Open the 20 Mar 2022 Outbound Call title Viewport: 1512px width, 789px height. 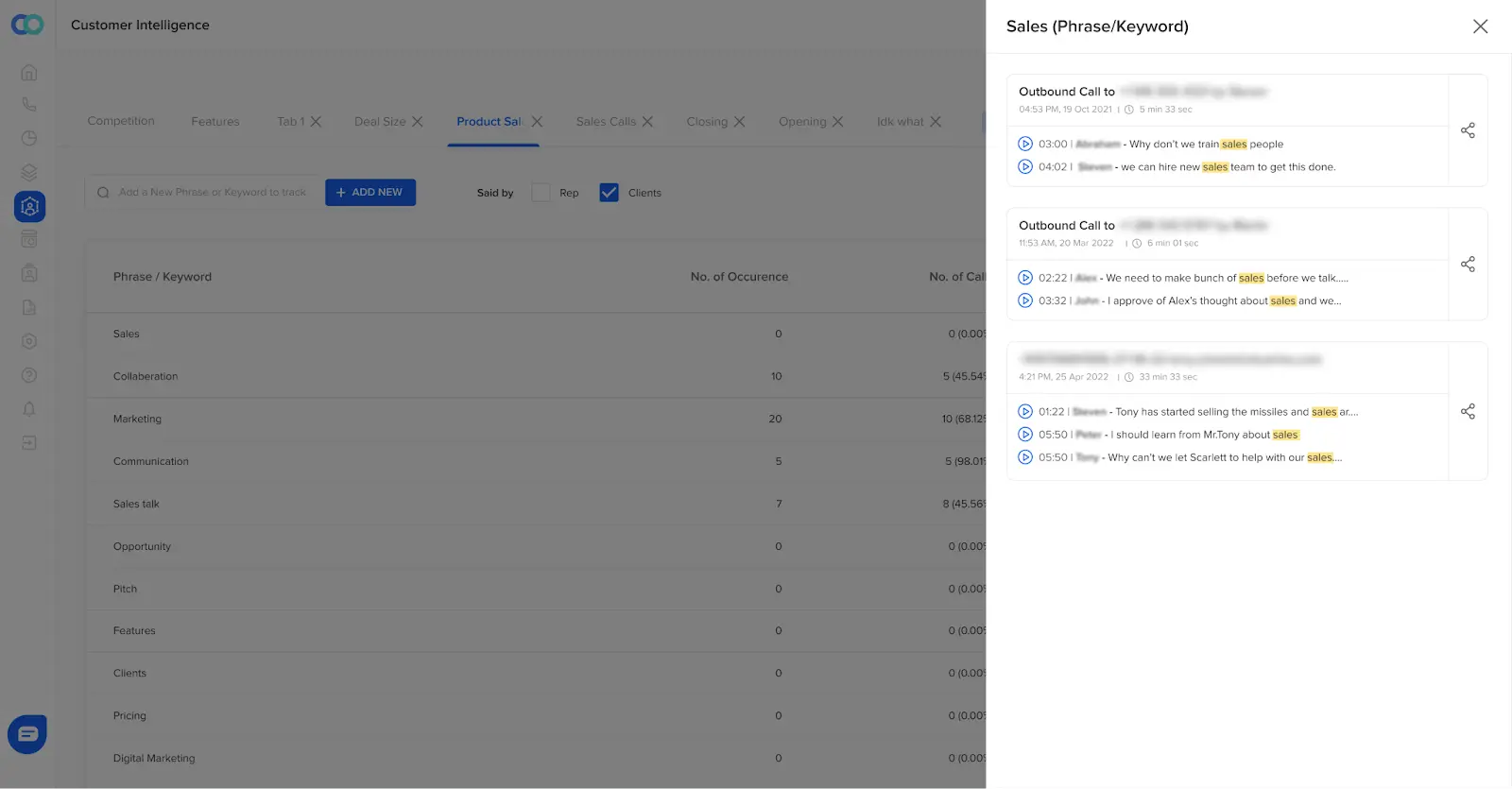[1067, 226]
